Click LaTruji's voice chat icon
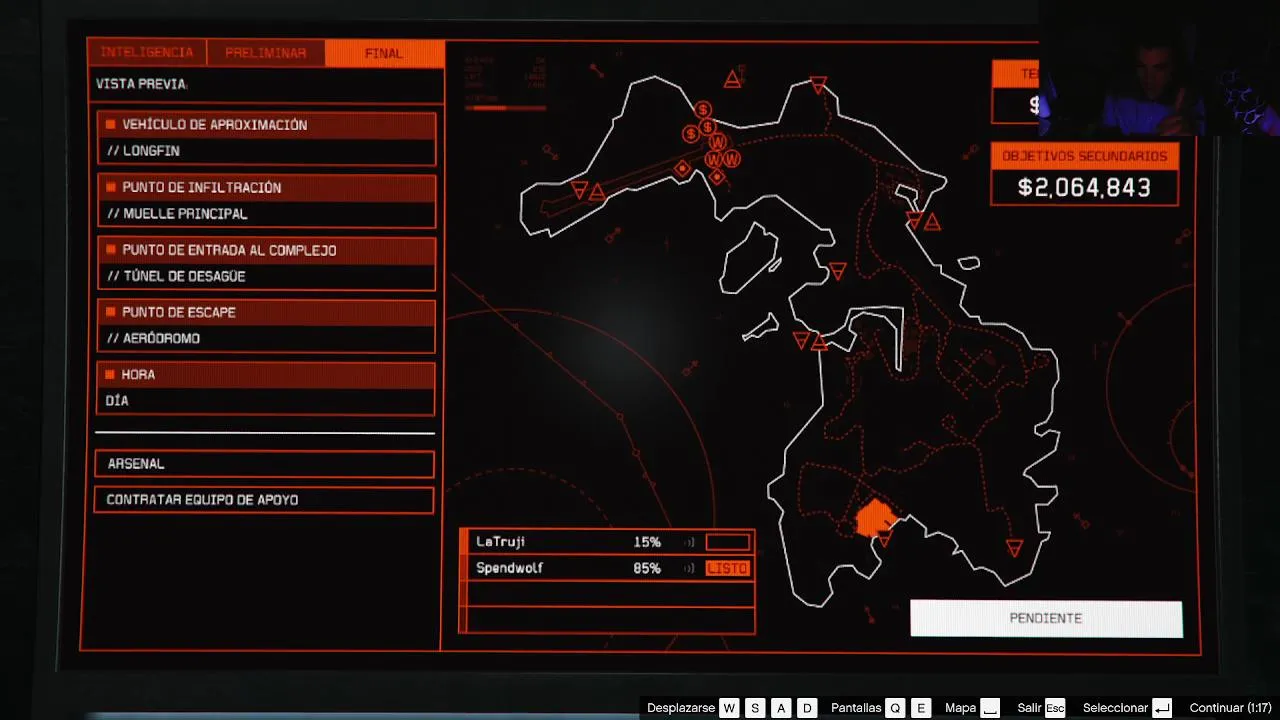Image resolution: width=1280 pixels, height=720 pixels. click(689, 542)
